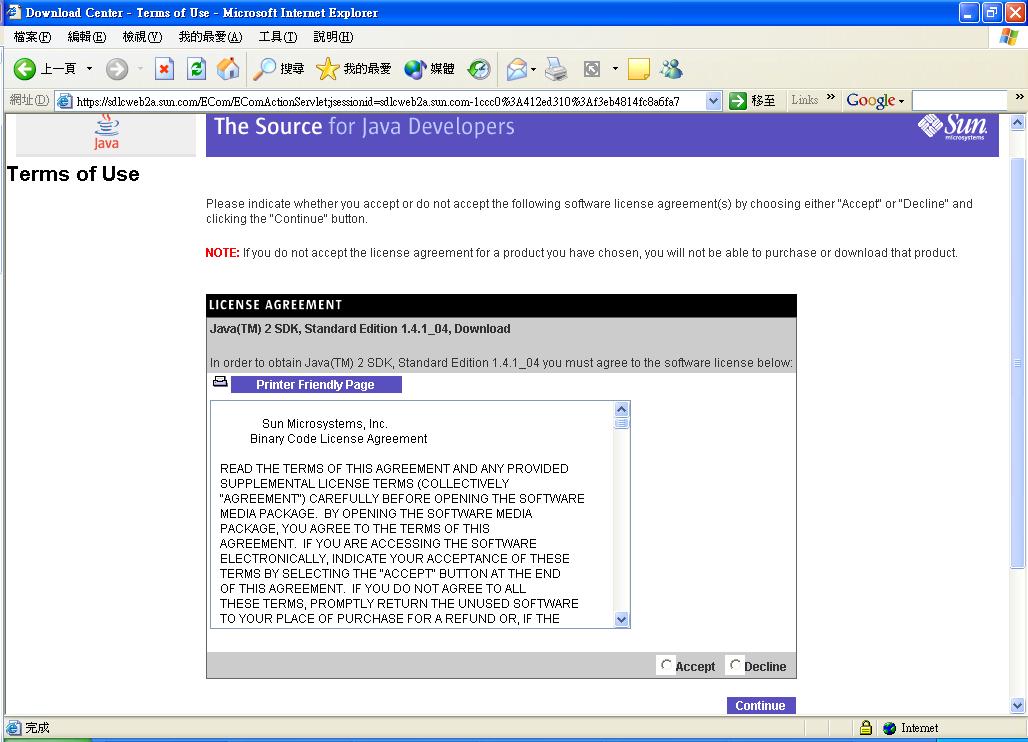Viewport: 1028px width, 742px height.
Task: Click the 完成 status bar text
Action: pyautogui.click(x=37, y=728)
